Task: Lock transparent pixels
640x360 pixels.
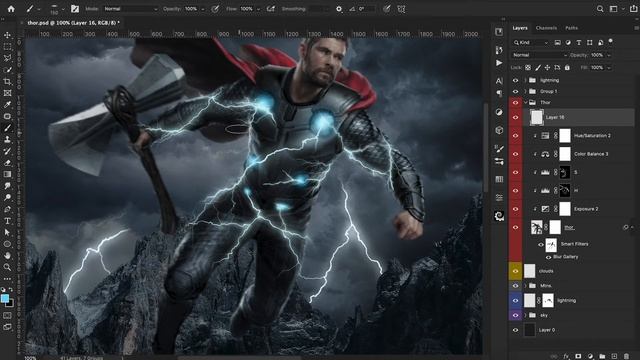Action: point(528,68)
